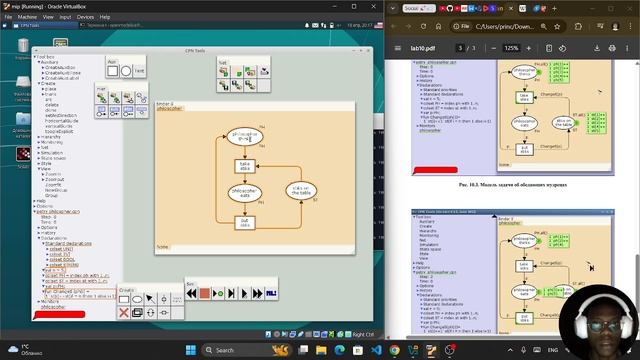Click zoom in plus in PDF viewer

(x=529, y=48)
